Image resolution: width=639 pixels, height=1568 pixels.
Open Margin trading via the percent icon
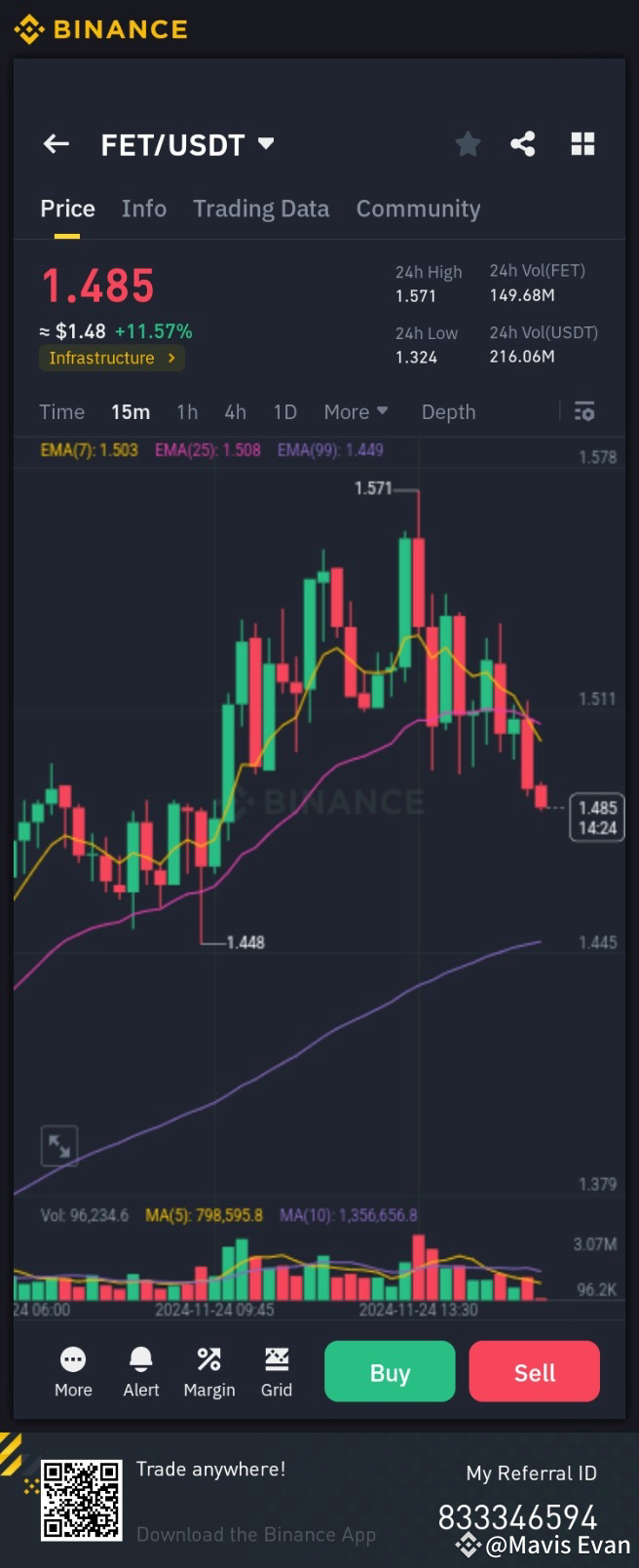(208, 1371)
